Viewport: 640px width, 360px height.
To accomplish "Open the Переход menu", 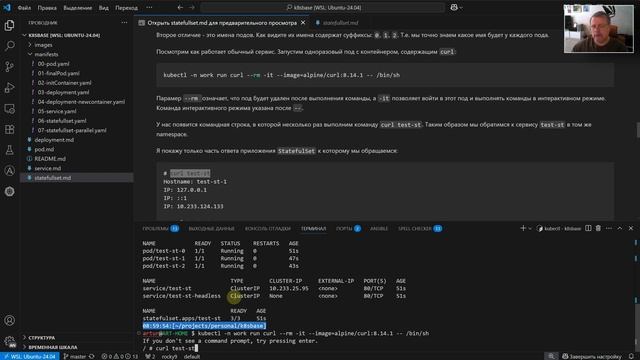I will [126, 8].
